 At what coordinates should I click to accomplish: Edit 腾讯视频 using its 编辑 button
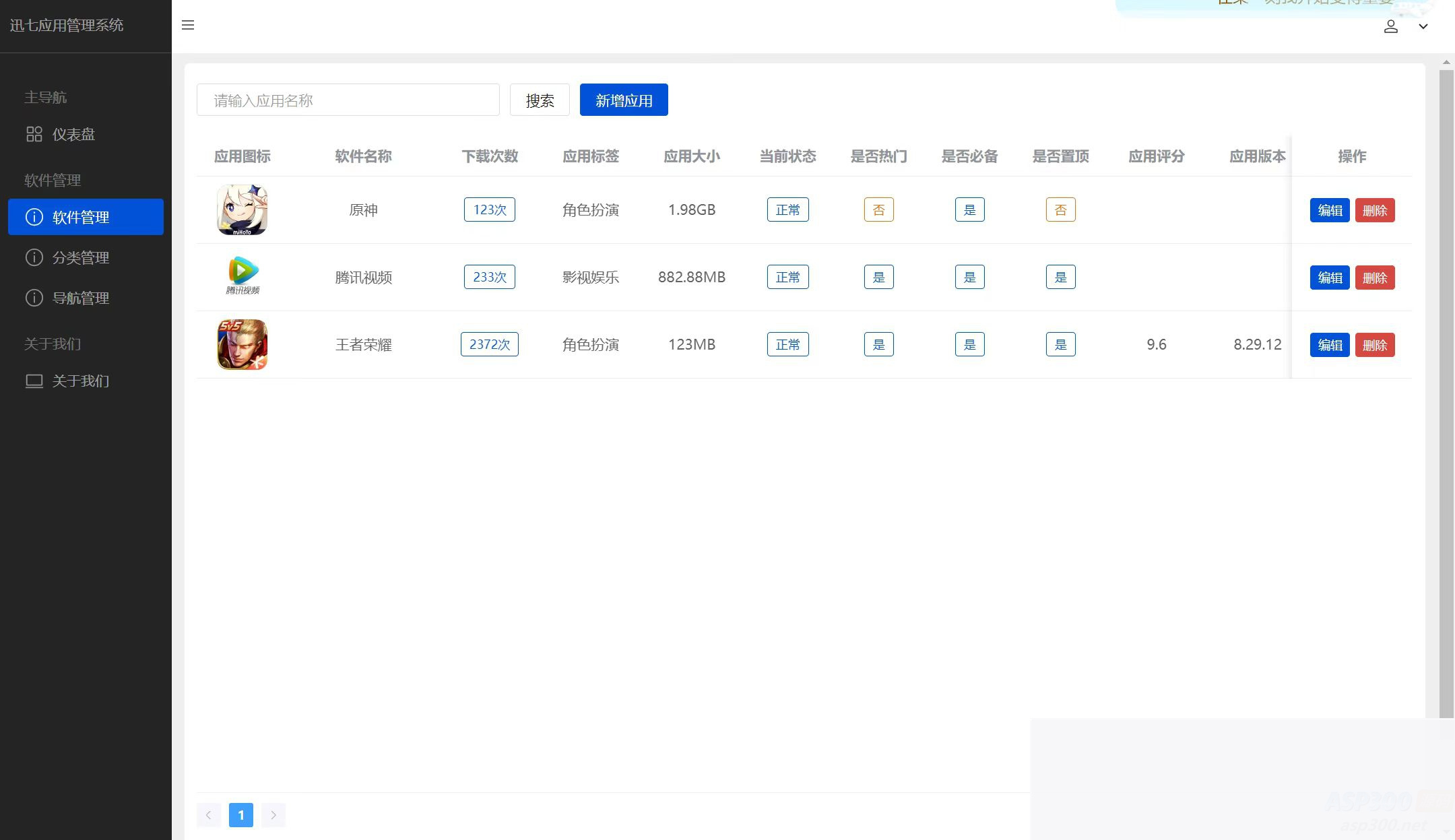(1328, 277)
